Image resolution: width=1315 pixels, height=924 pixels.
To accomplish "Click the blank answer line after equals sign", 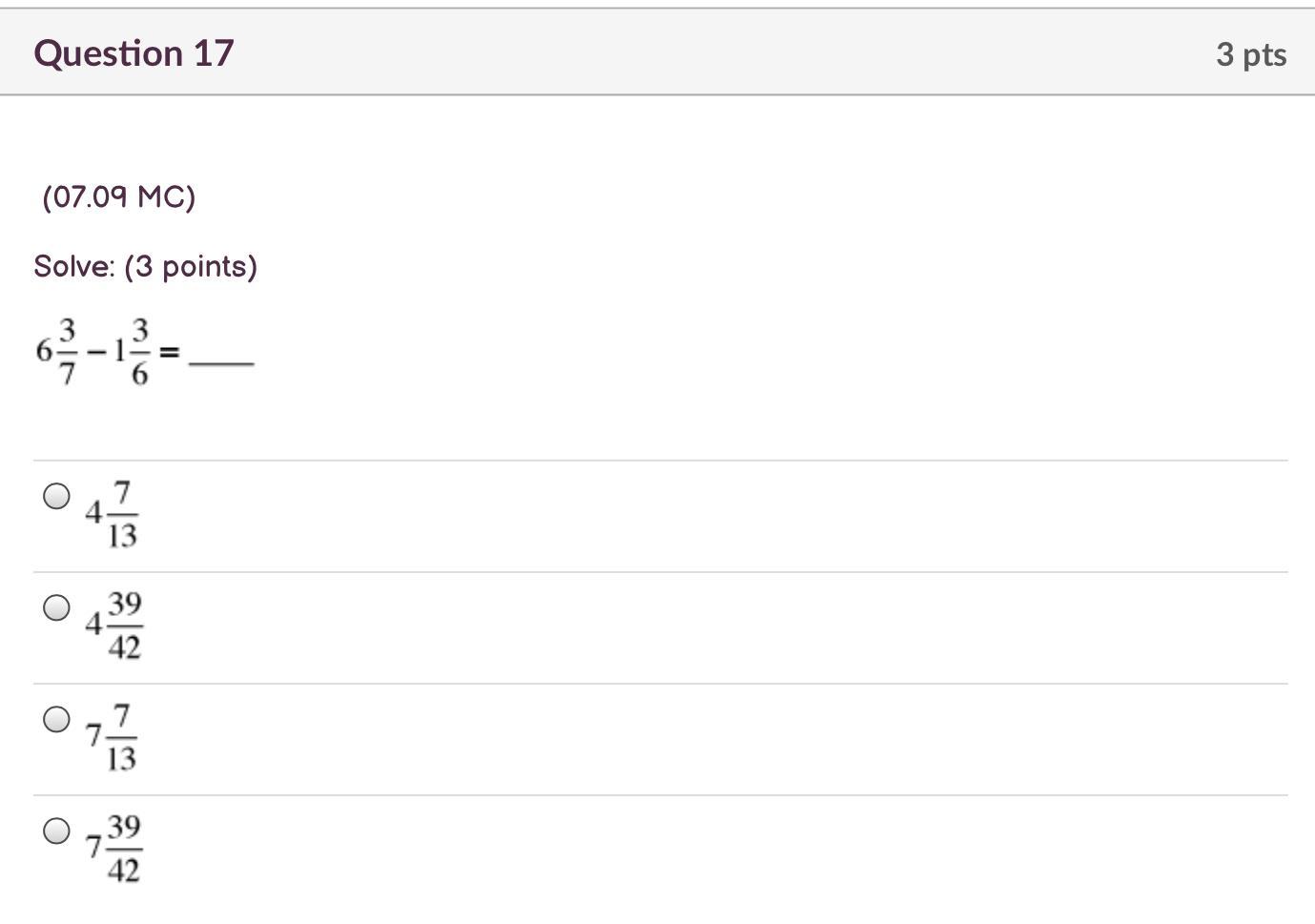I will pyautogui.click(x=221, y=361).
